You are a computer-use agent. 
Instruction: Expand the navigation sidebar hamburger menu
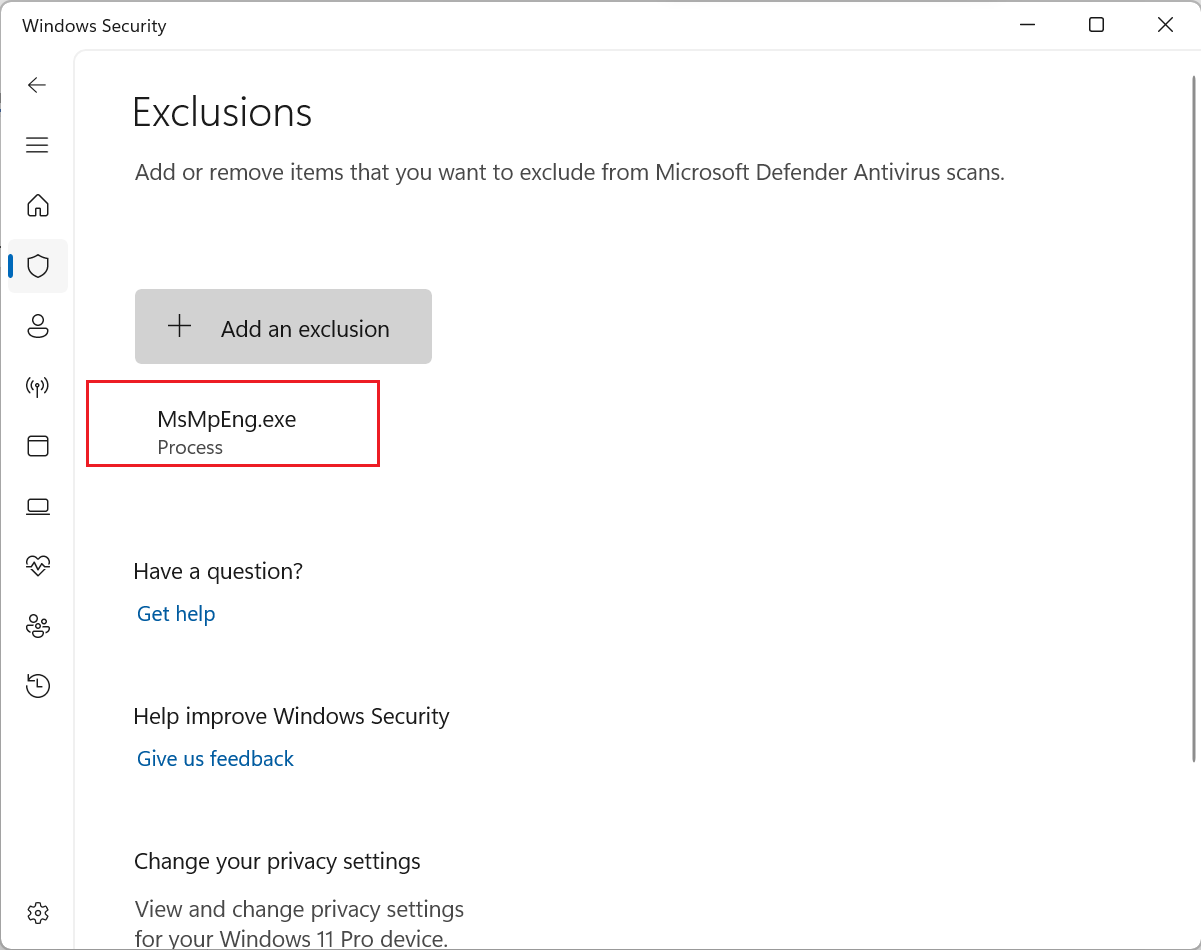tap(37, 145)
